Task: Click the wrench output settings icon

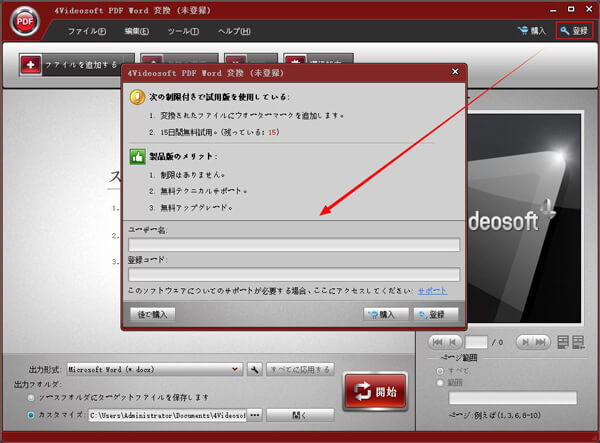Action: [x=255, y=370]
